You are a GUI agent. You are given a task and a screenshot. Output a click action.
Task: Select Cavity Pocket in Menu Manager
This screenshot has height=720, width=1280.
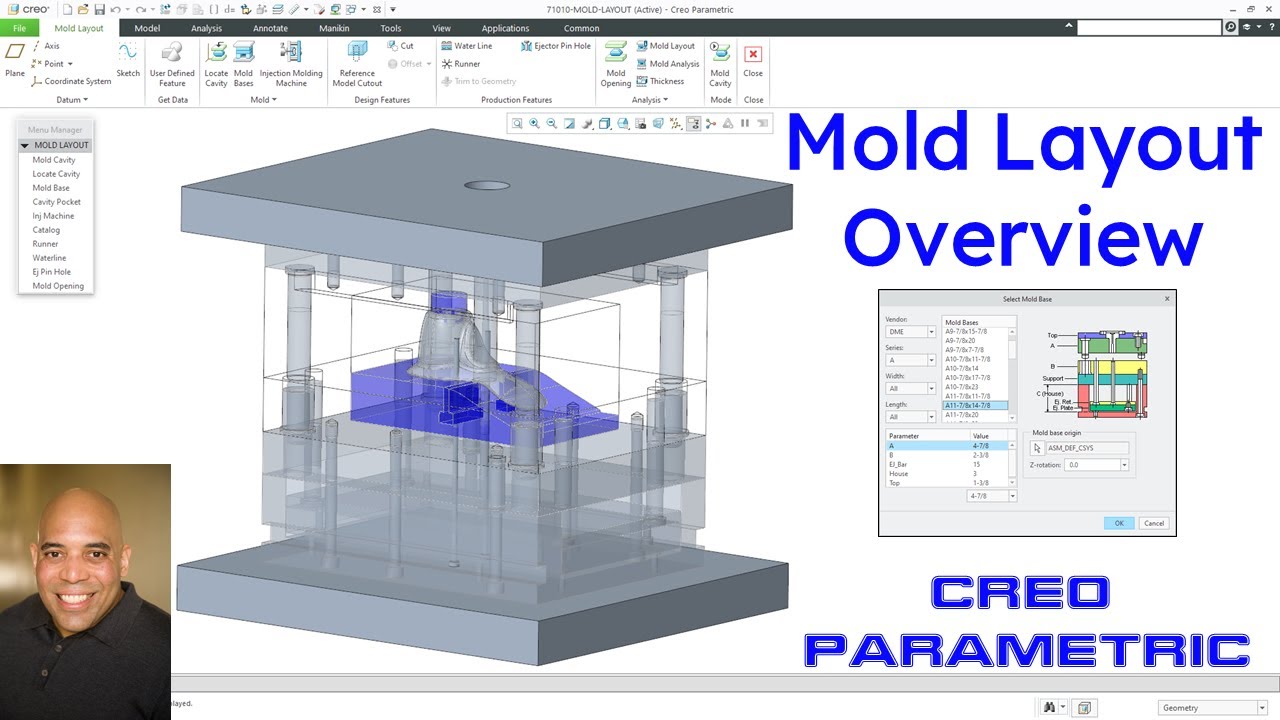click(56, 202)
